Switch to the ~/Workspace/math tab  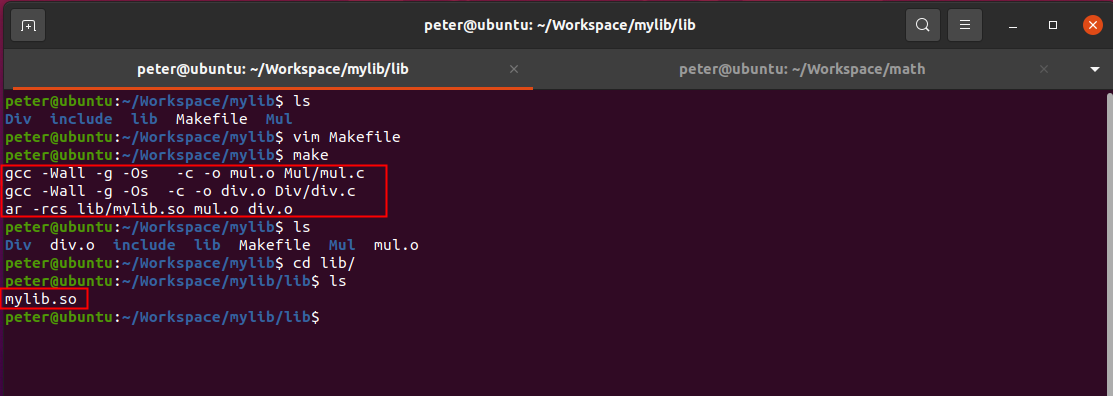[x=802, y=70]
